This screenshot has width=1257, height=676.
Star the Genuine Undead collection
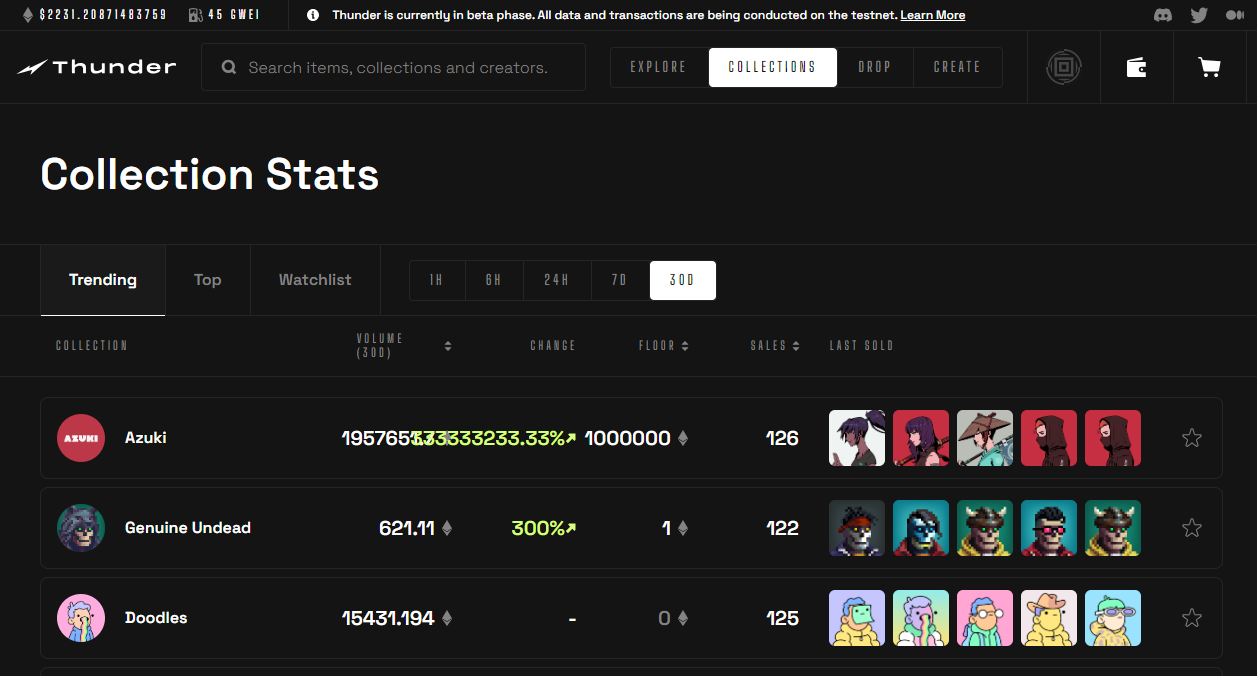click(1191, 528)
